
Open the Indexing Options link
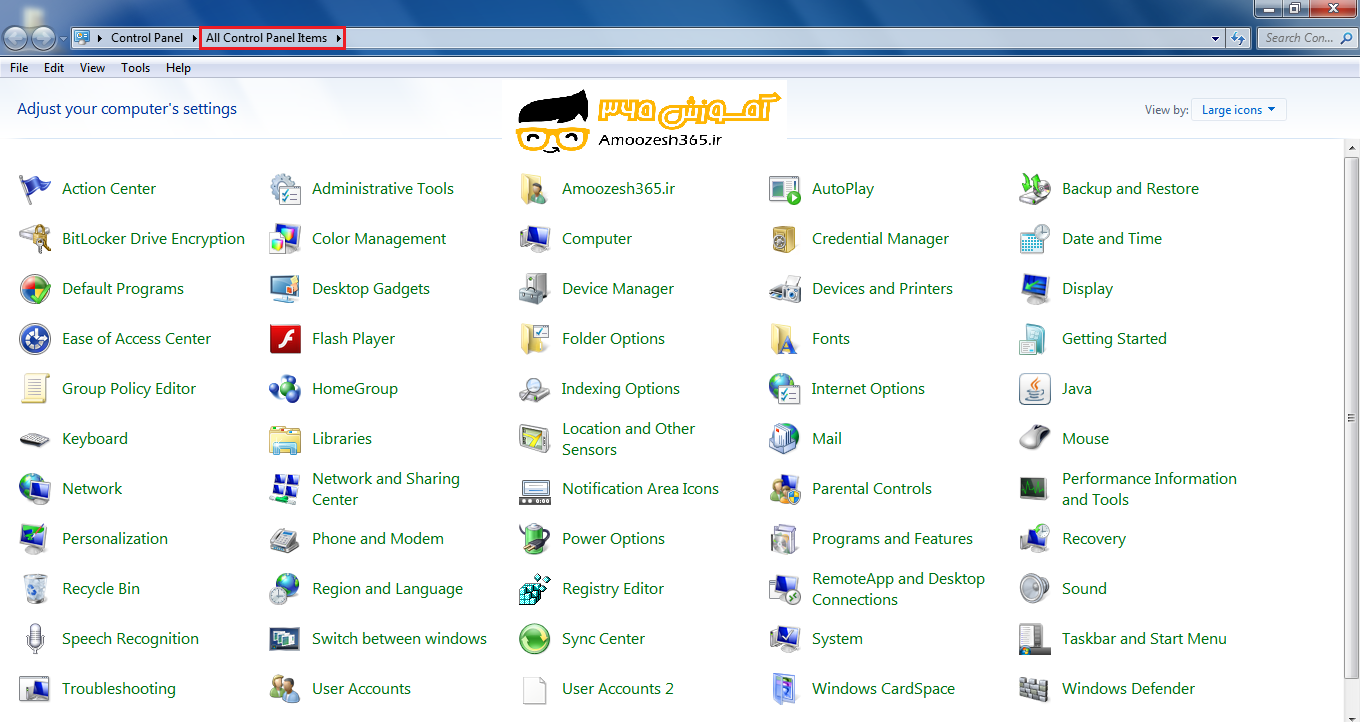click(621, 389)
